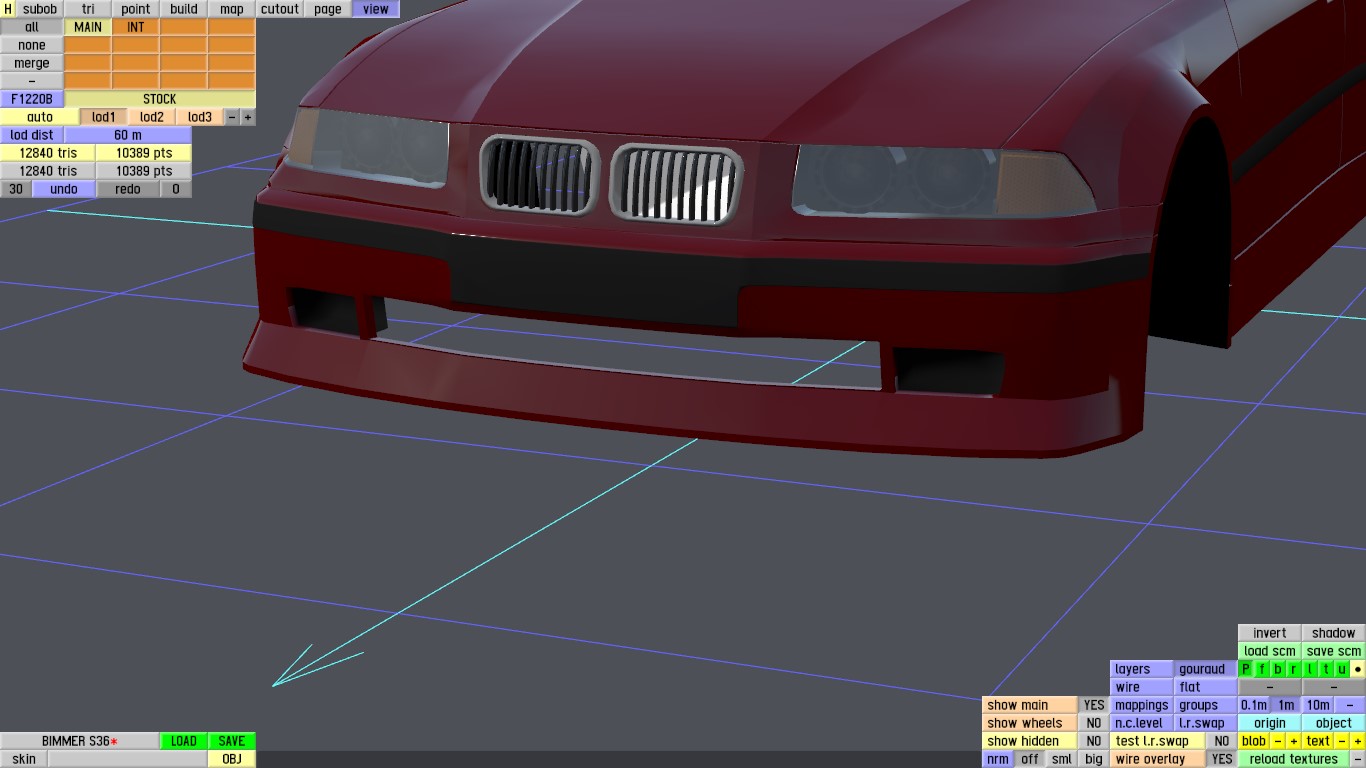Toggle the NO value beside show wheels
Viewport: 1366px width, 768px height.
[1094, 723]
